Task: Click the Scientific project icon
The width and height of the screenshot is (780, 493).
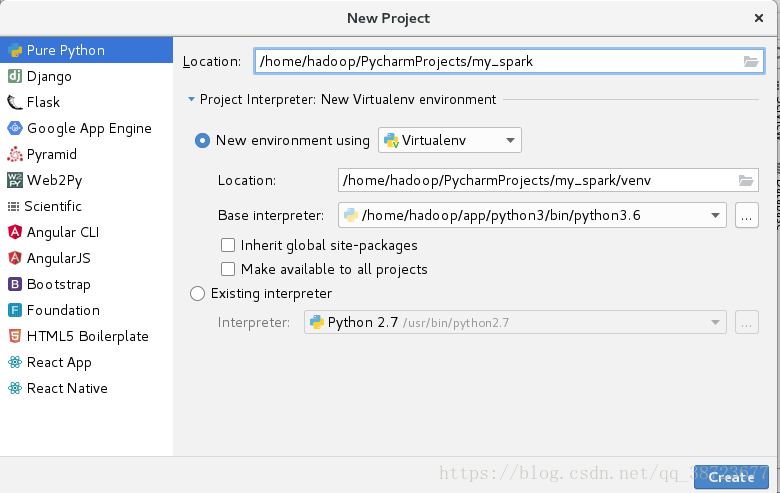Action: [13, 206]
